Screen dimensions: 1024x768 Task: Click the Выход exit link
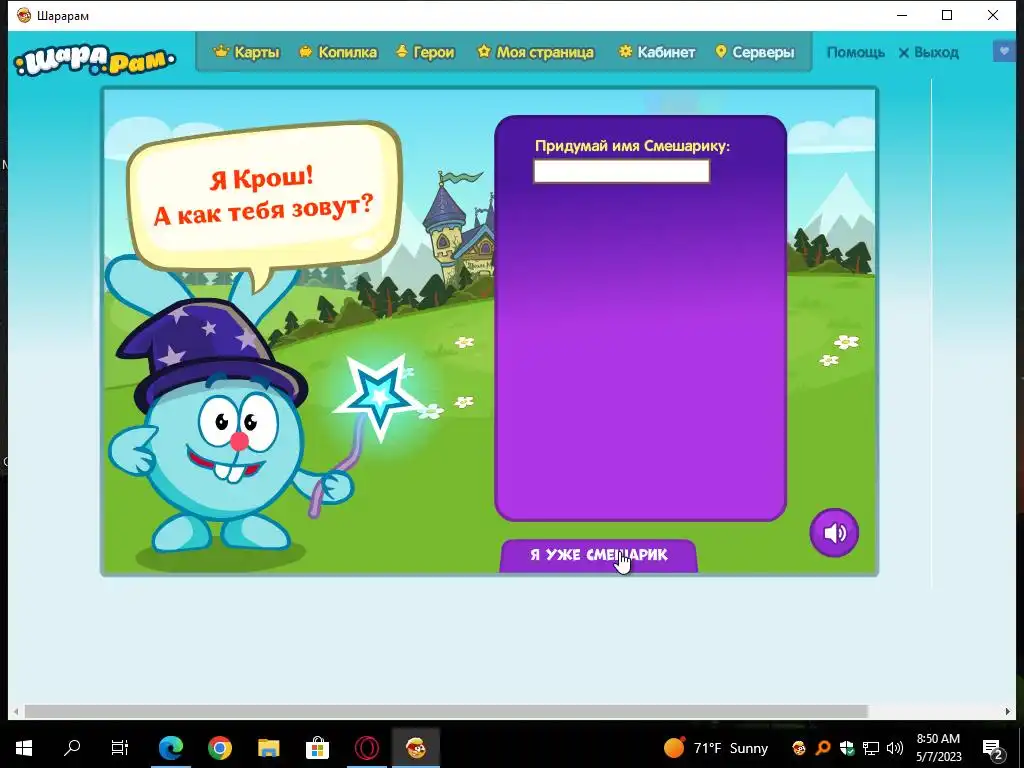[929, 52]
